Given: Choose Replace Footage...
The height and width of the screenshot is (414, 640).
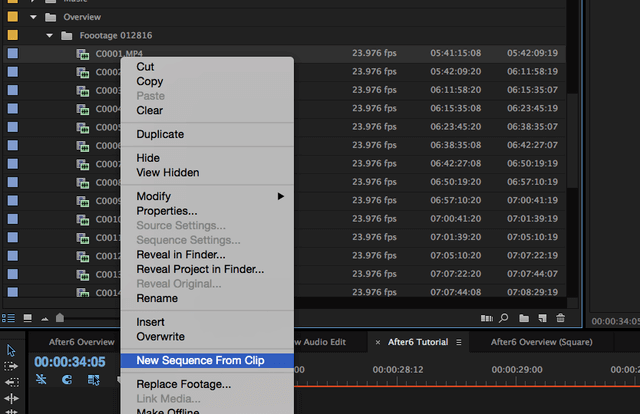Looking at the screenshot, I should point(207,384).
